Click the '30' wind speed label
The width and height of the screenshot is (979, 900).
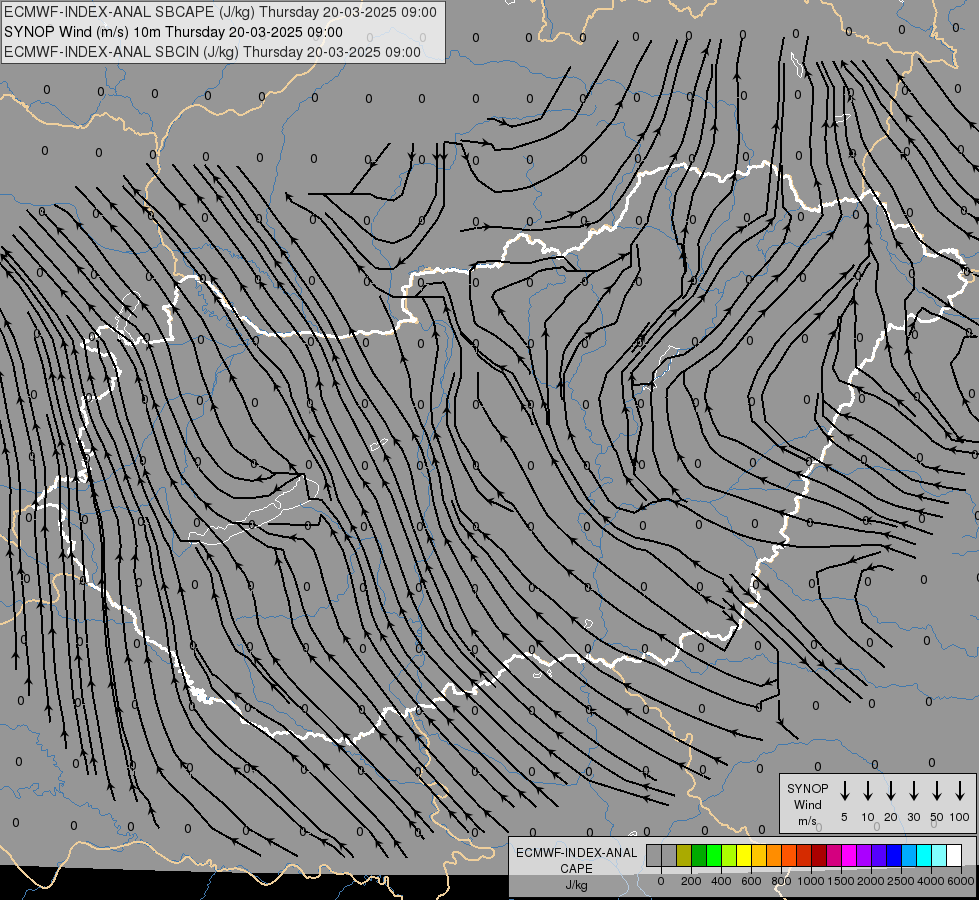pyautogui.click(x=913, y=817)
